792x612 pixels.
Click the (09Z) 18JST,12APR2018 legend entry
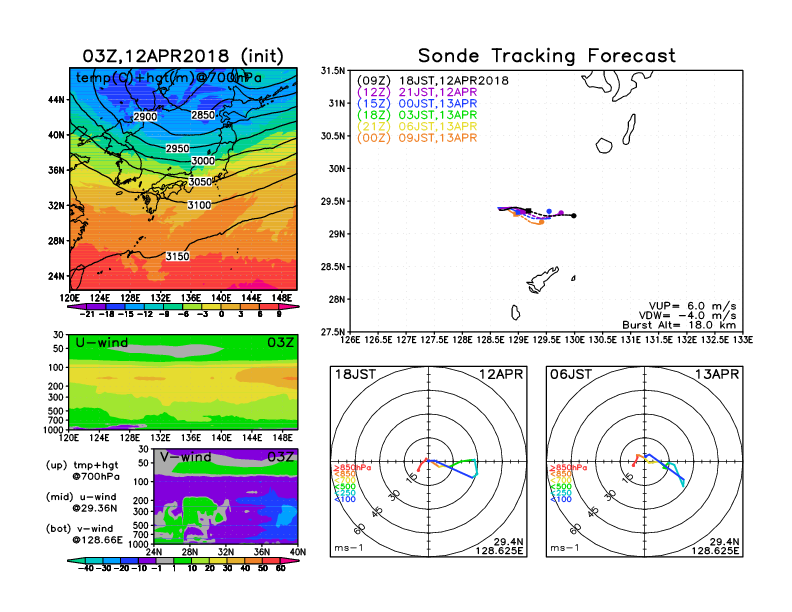coord(430,79)
